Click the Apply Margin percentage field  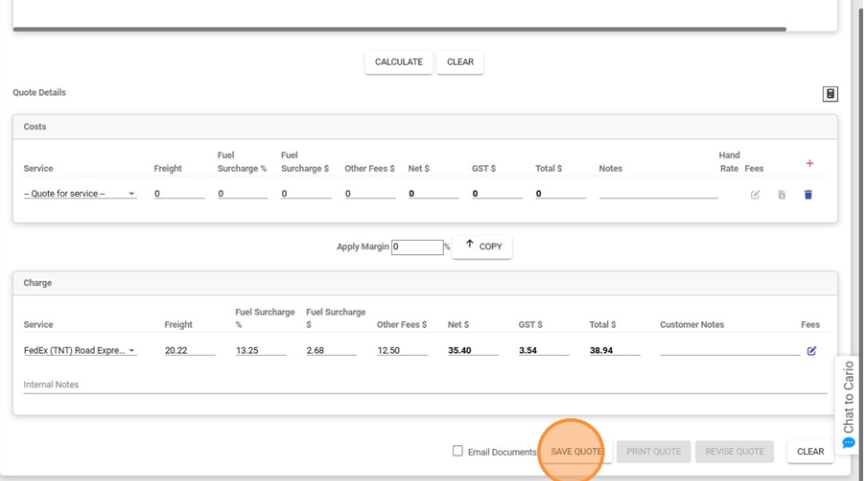click(x=417, y=247)
